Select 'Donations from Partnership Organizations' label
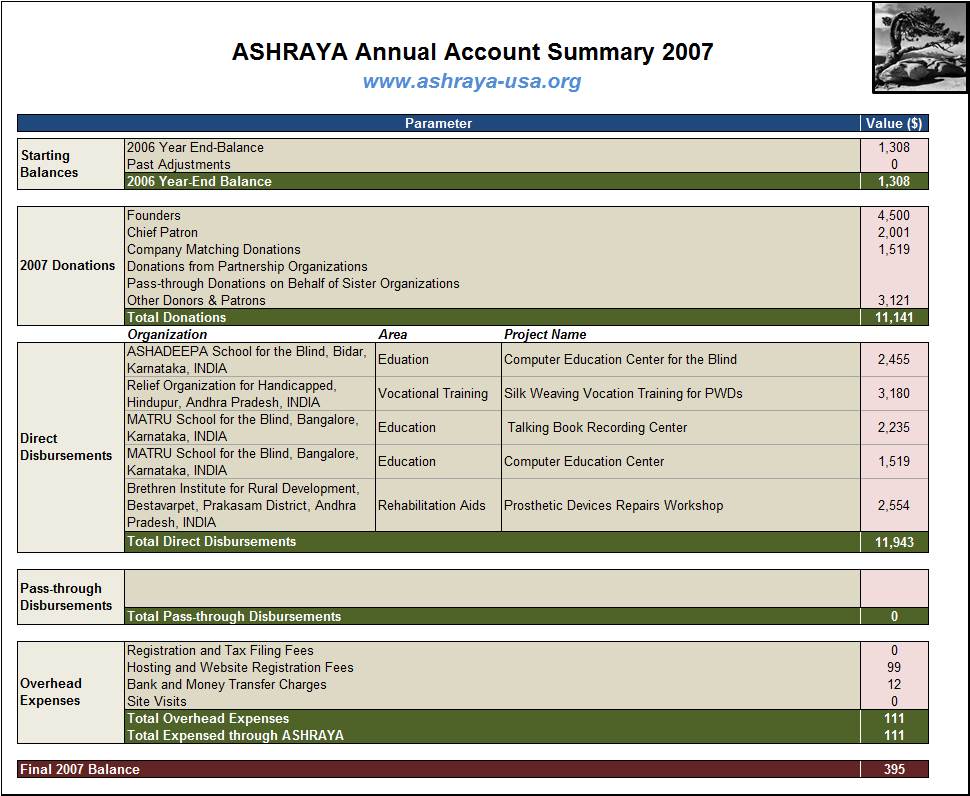 click(247, 267)
